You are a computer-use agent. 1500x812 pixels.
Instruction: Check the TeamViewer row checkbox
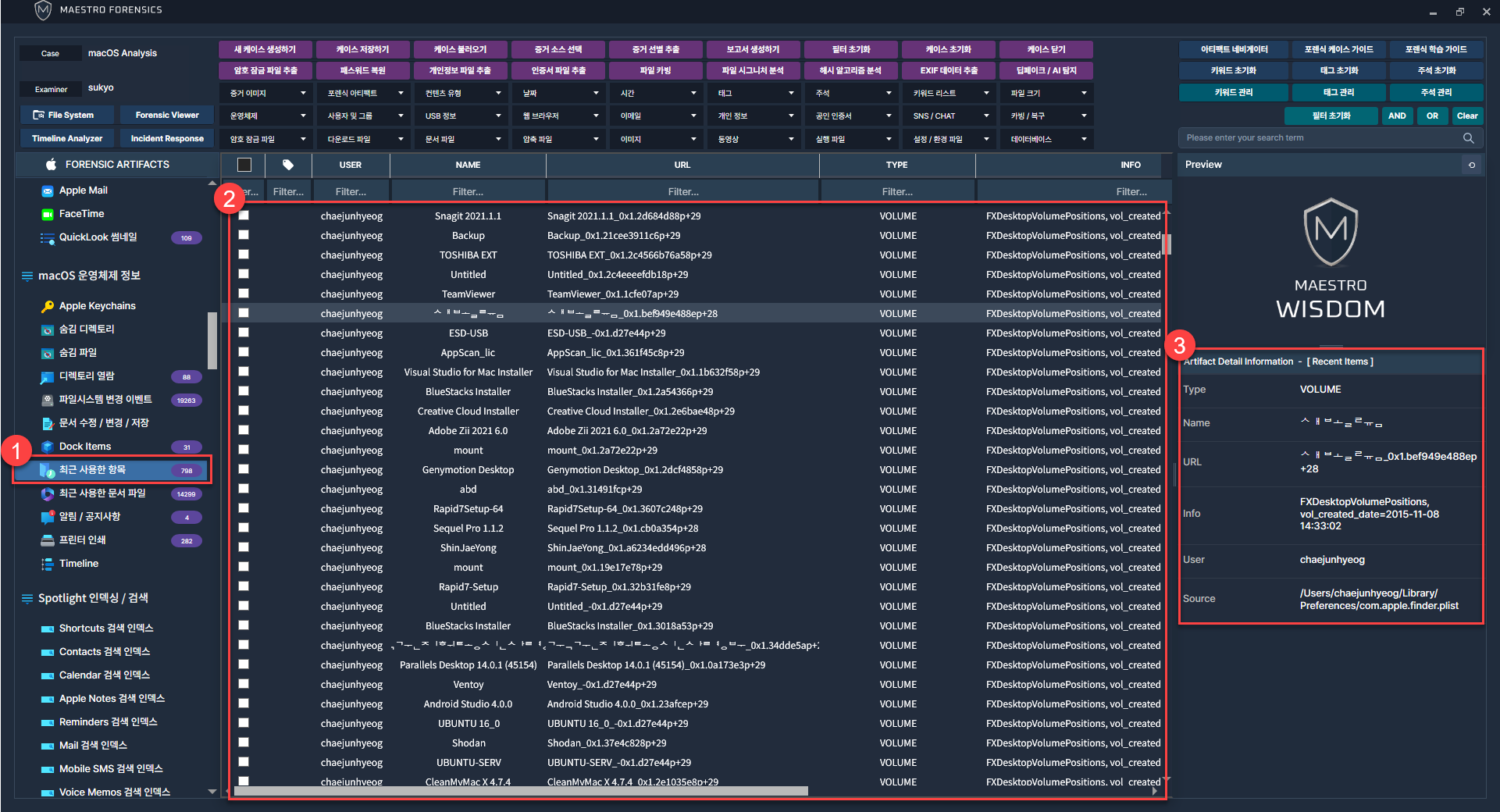coord(244,294)
